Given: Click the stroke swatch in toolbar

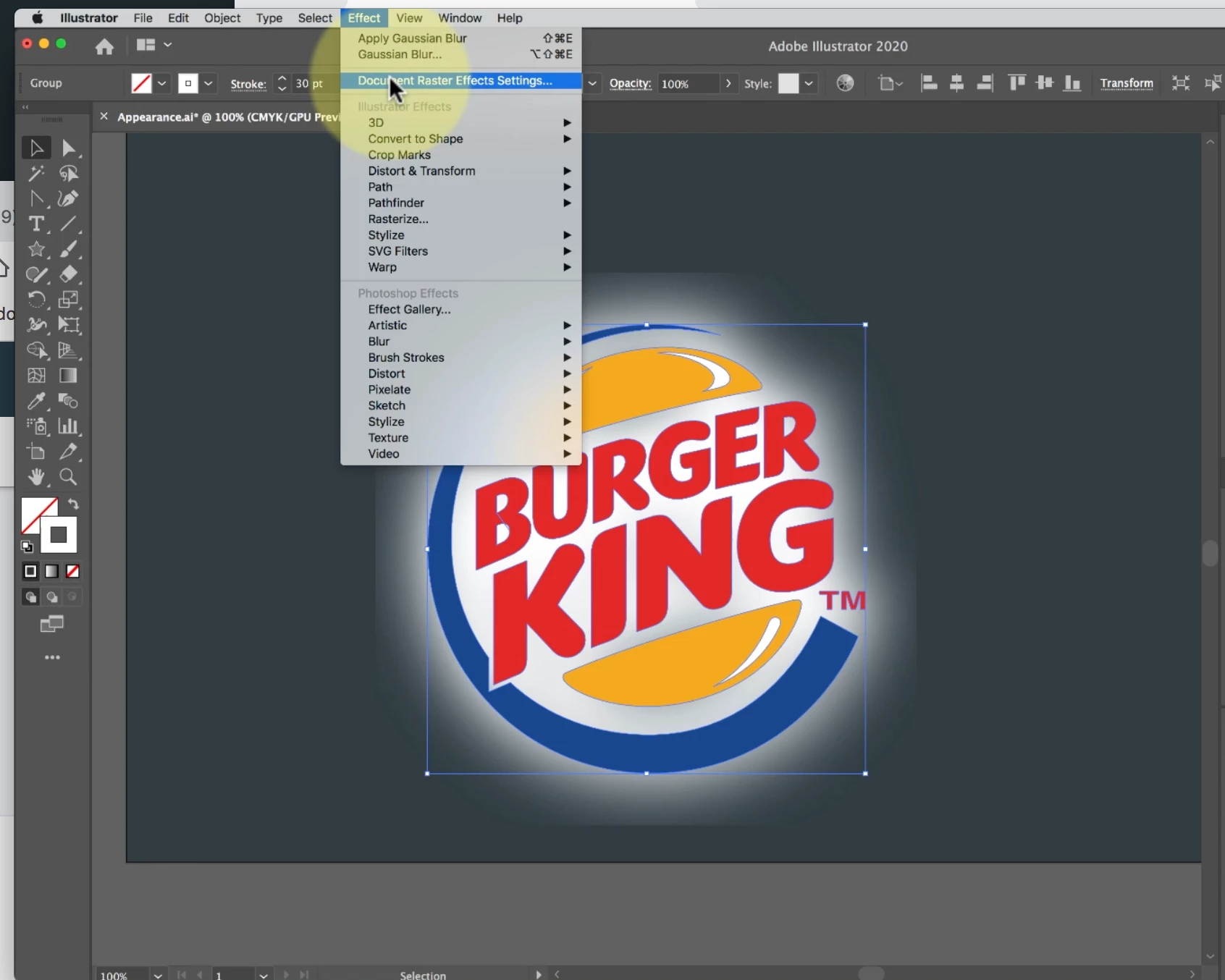Looking at the screenshot, I should [59, 536].
